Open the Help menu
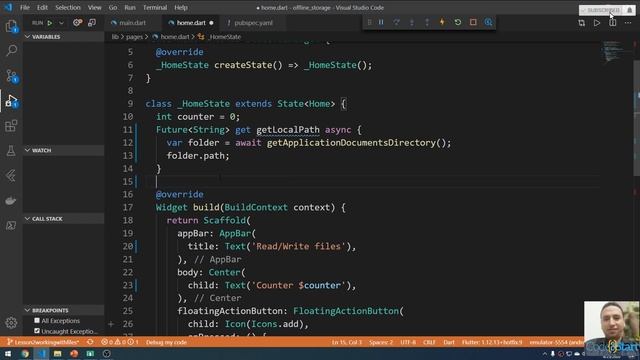Screen dimensions: 640x360 (x=181, y=7)
